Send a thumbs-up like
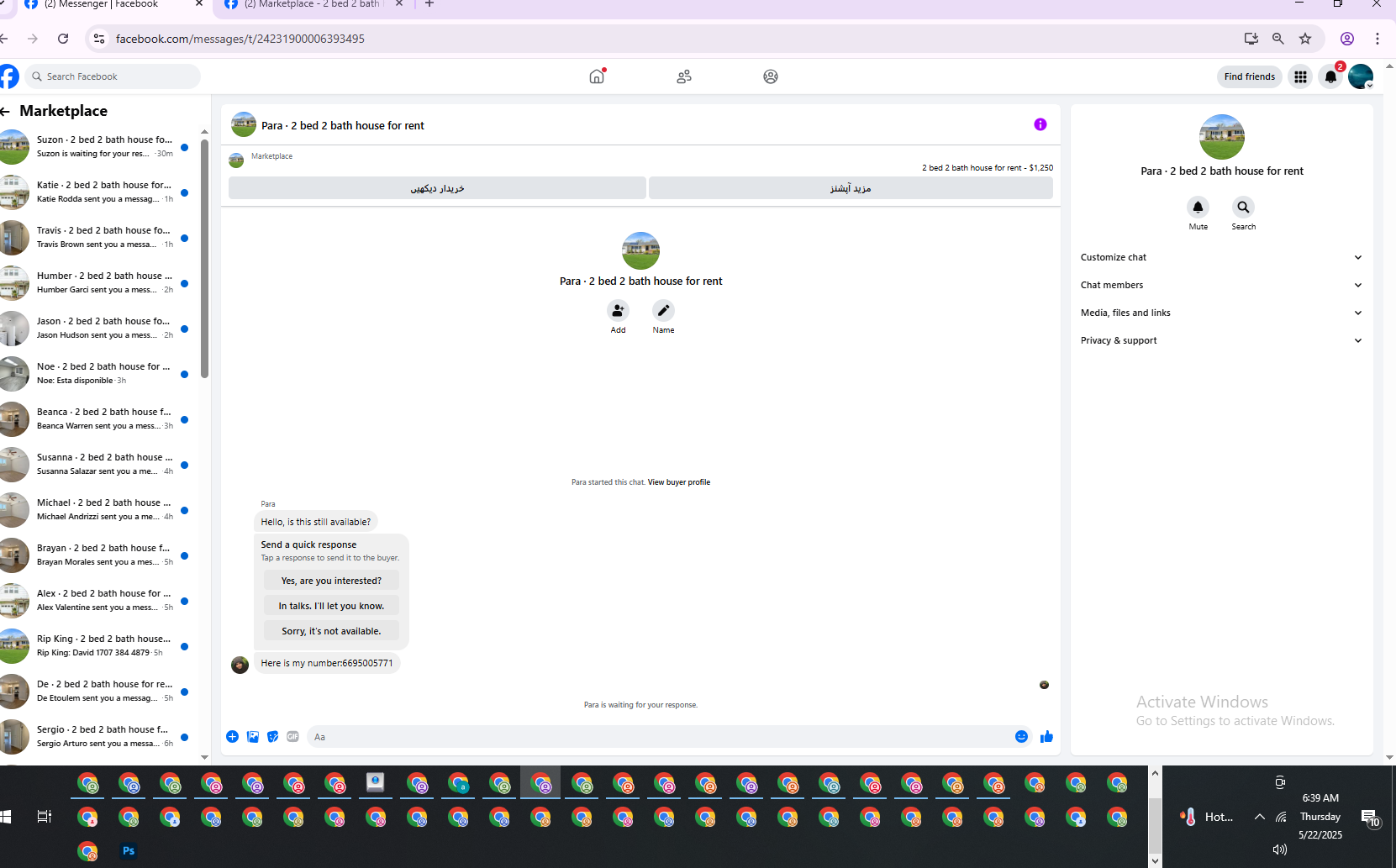This screenshot has width=1396, height=868. pyautogui.click(x=1046, y=737)
